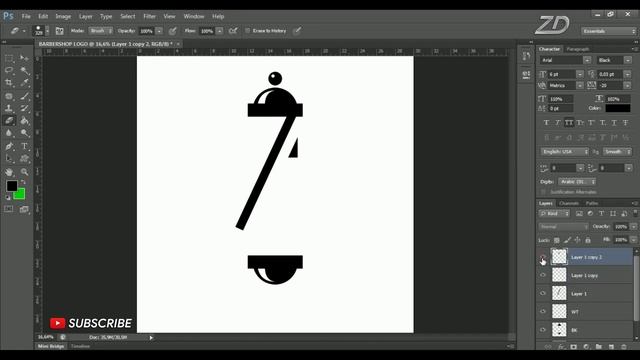The image size is (640, 360).
Task: Click the green background color swatch
Action: click(x=20, y=195)
